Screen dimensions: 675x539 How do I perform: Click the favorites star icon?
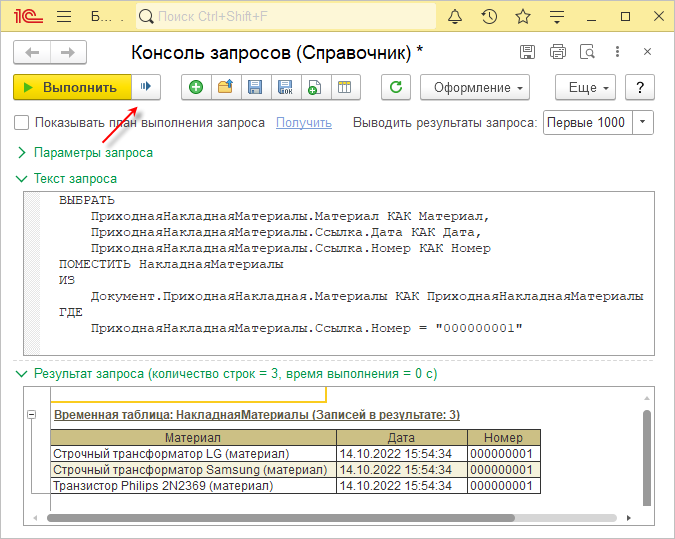point(522,17)
